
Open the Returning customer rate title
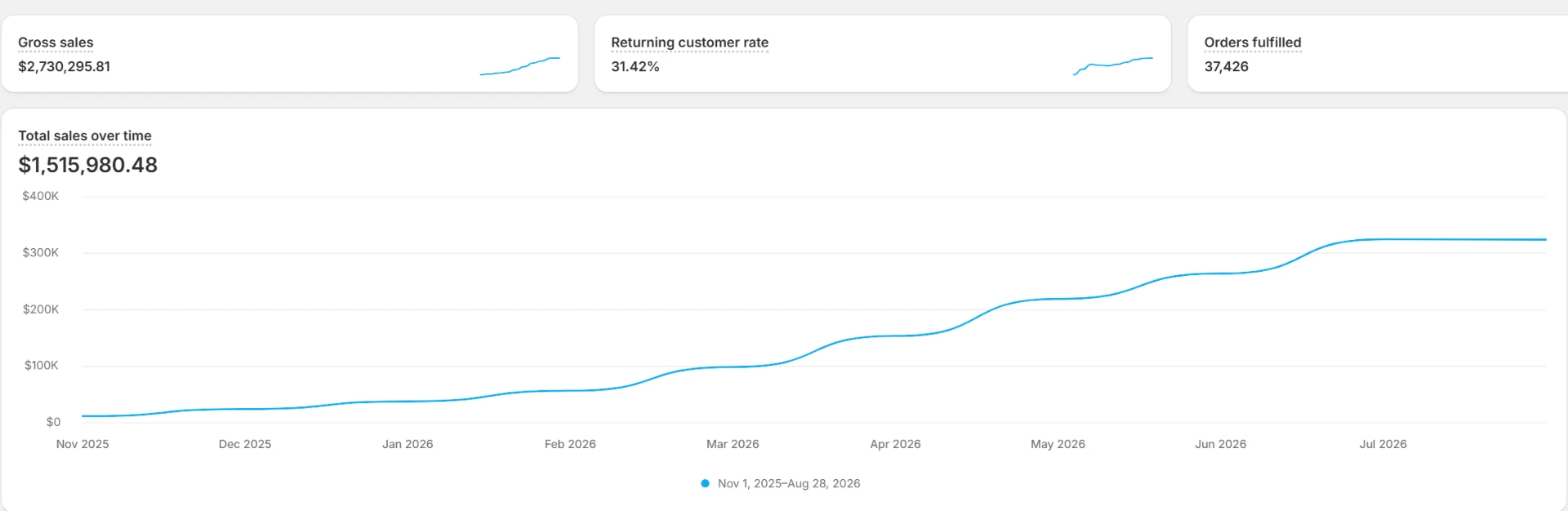tap(689, 42)
